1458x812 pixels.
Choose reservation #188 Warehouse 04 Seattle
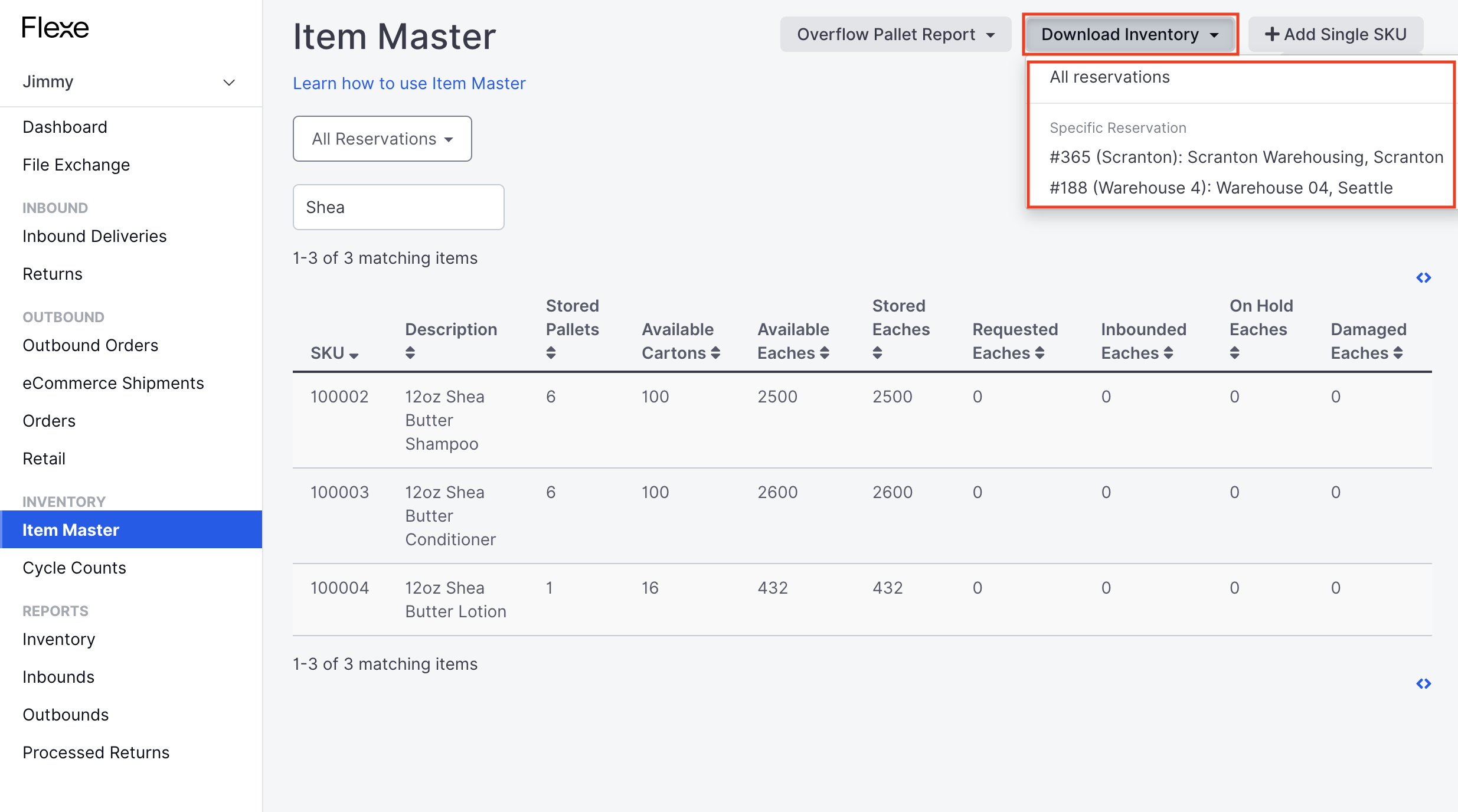[x=1221, y=188]
